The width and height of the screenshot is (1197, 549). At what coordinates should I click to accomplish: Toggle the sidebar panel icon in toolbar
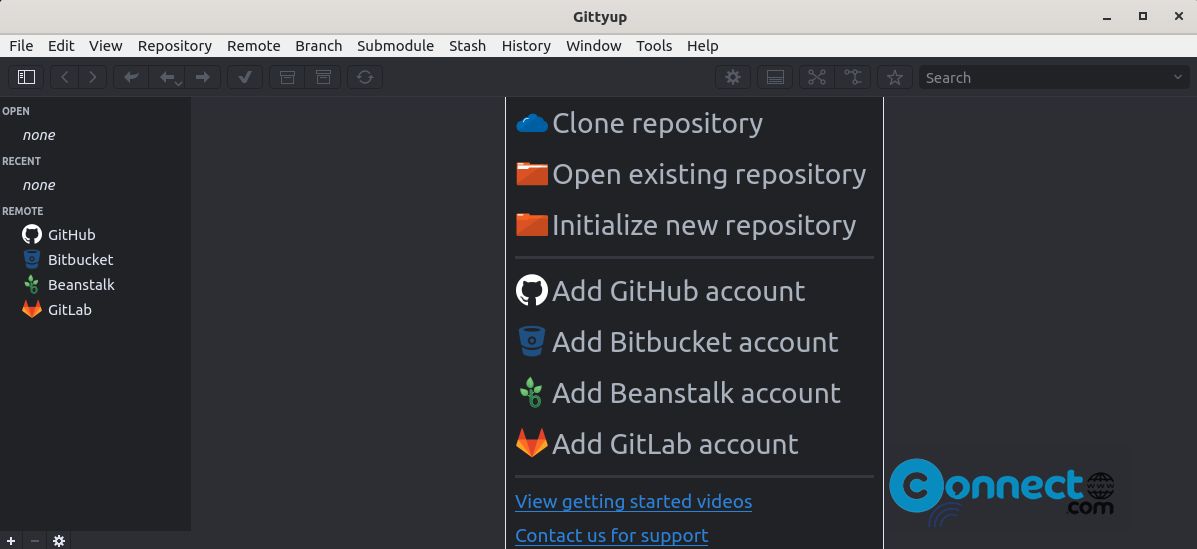(27, 77)
